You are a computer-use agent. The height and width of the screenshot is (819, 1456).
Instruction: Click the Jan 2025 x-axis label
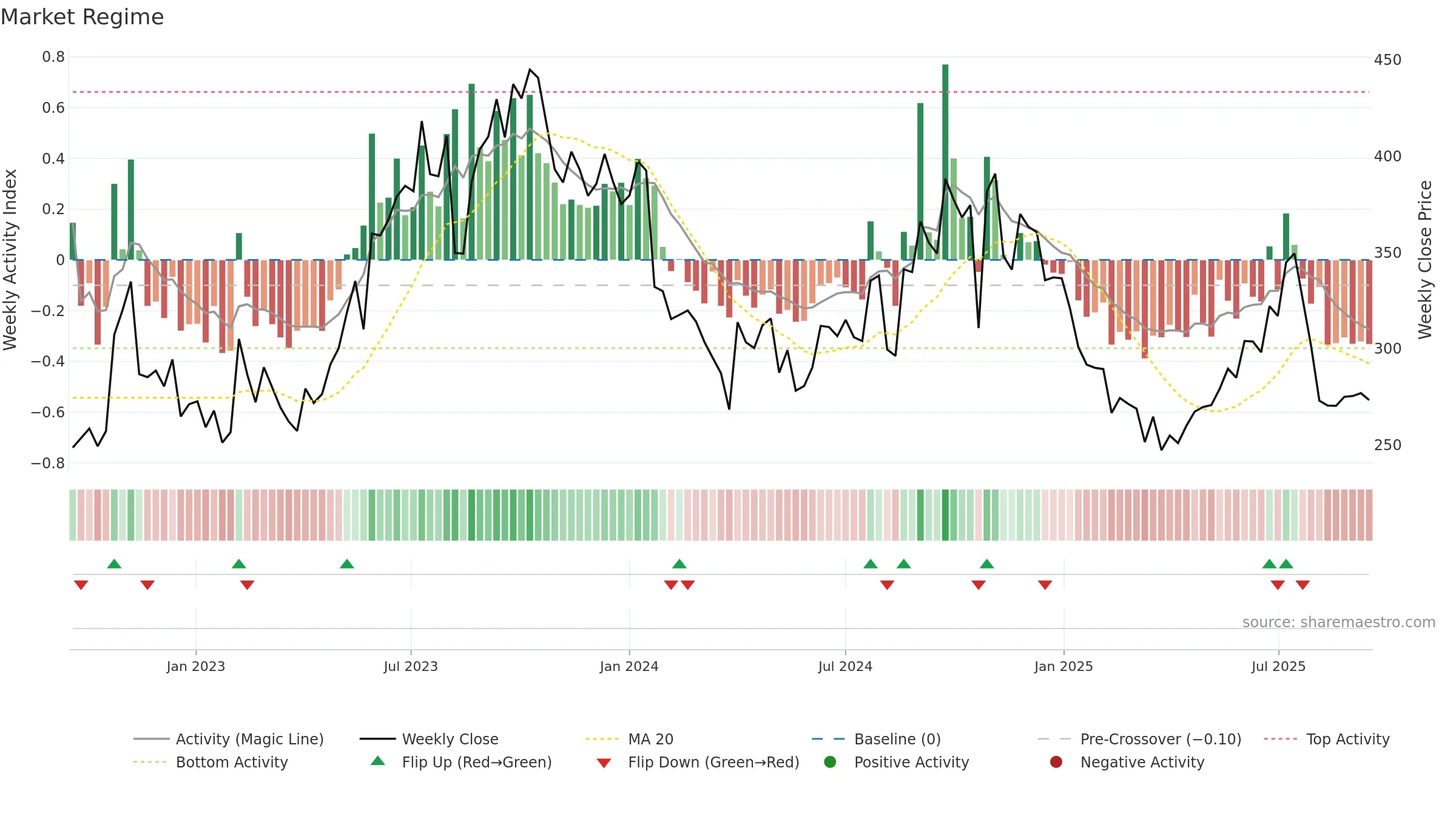pyautogui.click(x=1063, y=666)
